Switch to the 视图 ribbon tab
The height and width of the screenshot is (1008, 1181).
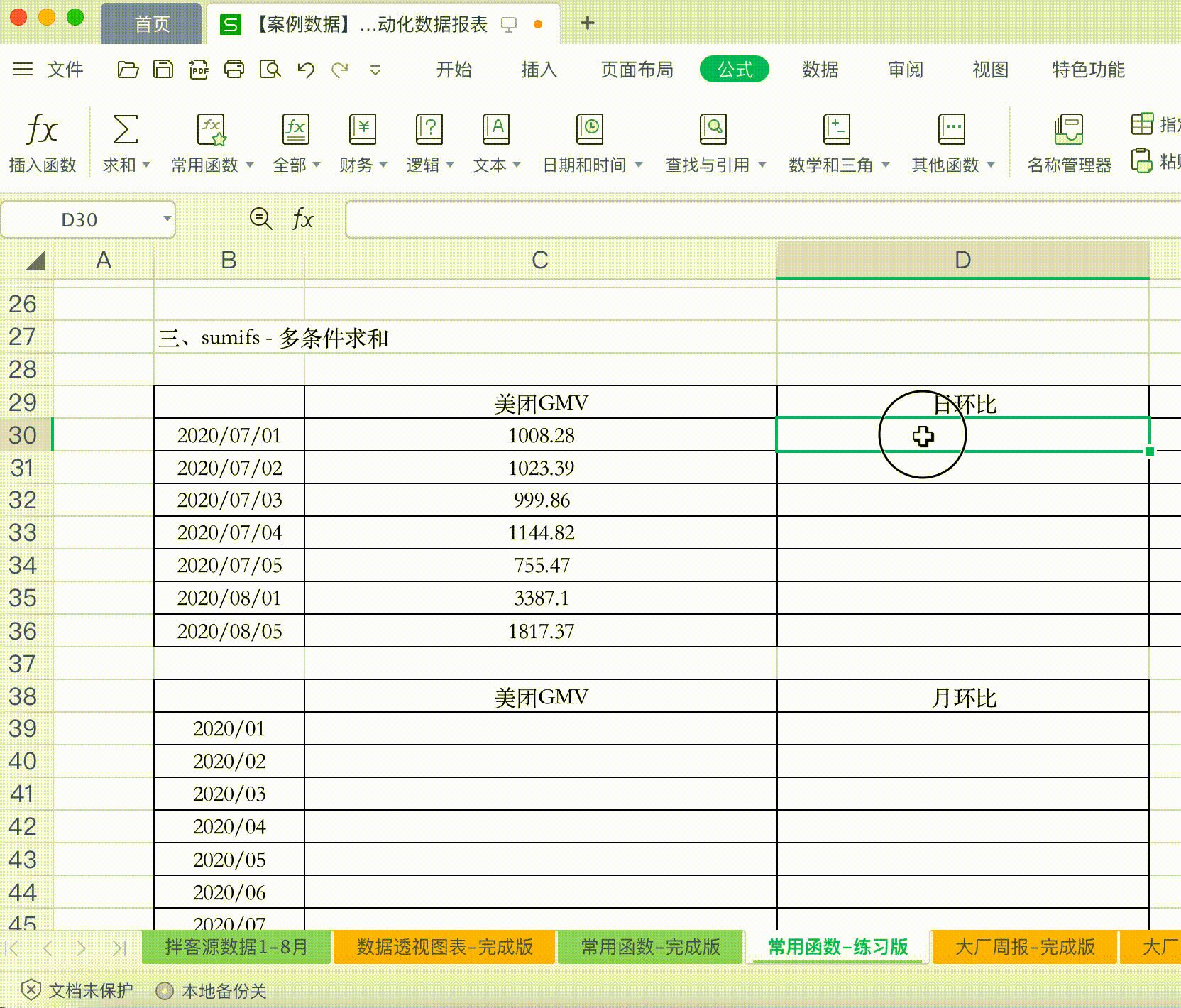tap(990, 70)
